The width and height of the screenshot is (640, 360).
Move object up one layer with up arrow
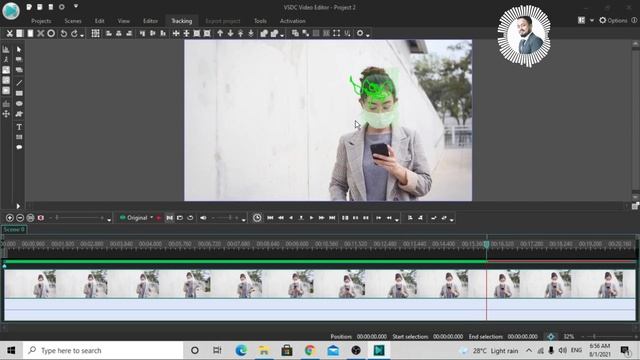220,33
